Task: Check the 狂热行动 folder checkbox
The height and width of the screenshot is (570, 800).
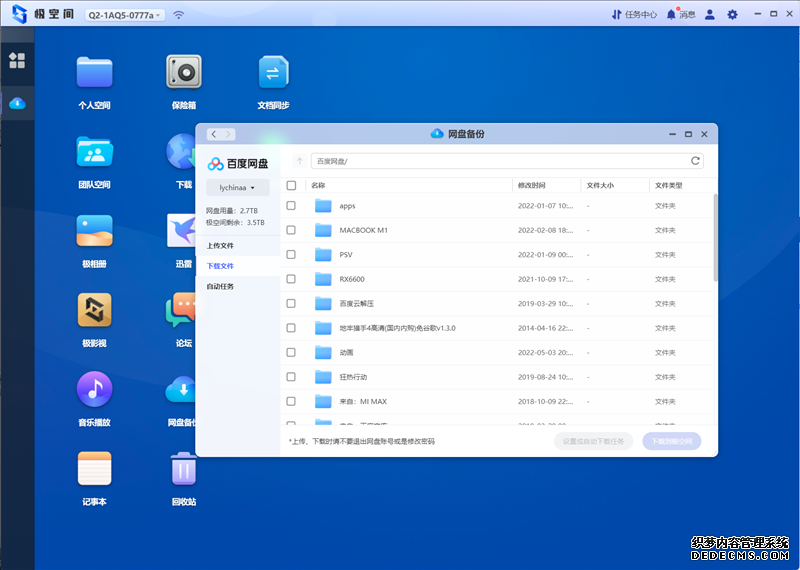Action: point(291,377)
